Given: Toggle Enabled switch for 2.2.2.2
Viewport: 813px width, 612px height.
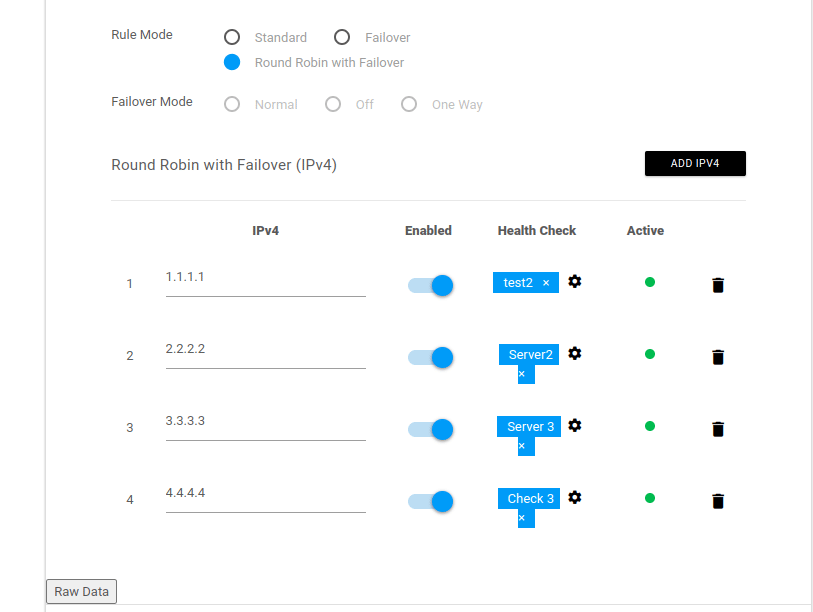Looking at the screenshot, I should (430, 357).
